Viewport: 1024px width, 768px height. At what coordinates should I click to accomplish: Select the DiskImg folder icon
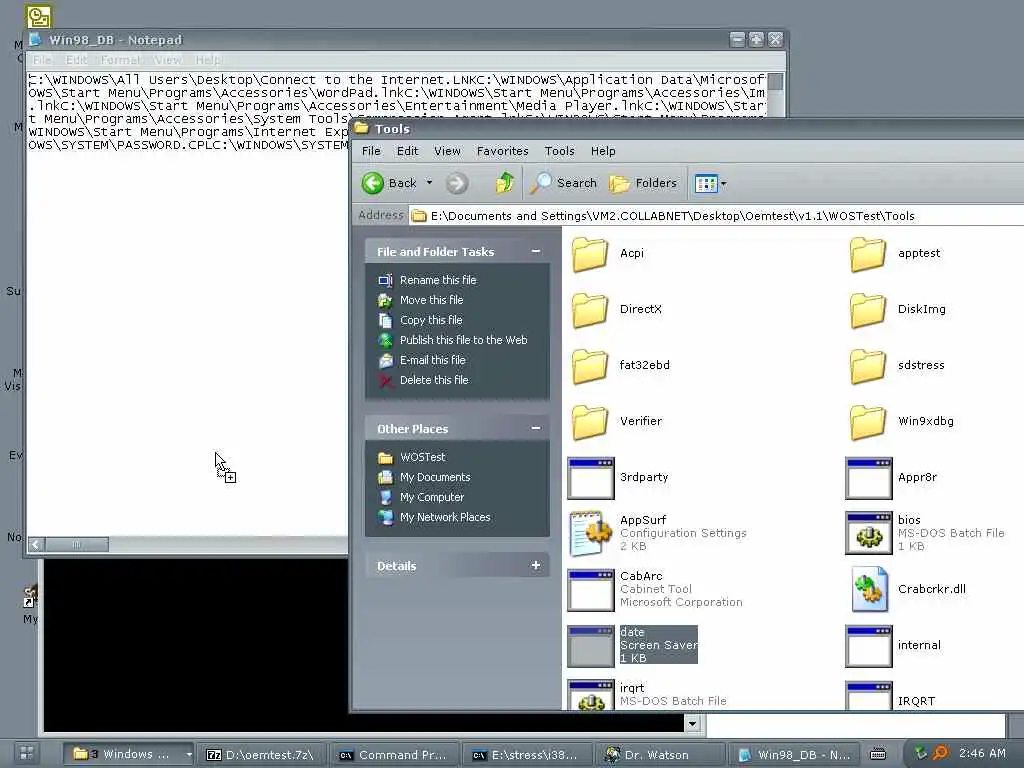(868, 310)
